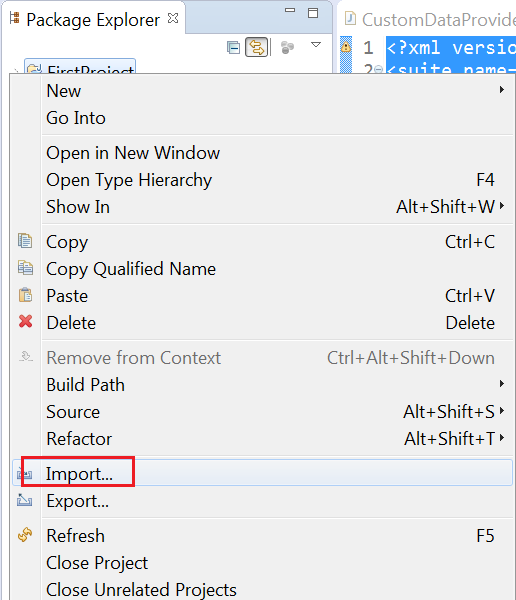Screen dimensions: 516x600
Task: Select Close Unrelated Projects
Action: coord(262,589)
